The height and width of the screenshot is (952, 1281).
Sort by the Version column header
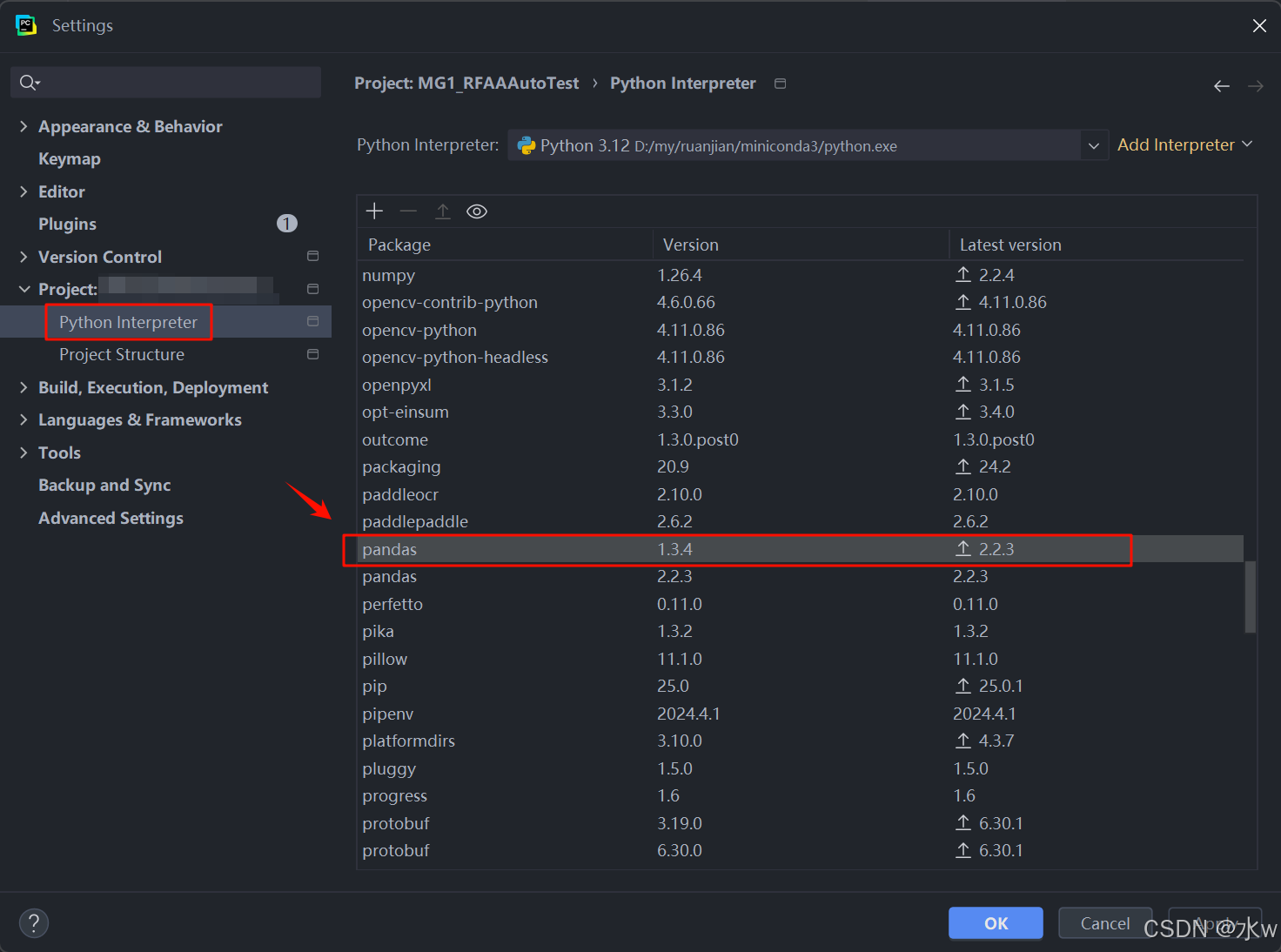tap(801, 245)
